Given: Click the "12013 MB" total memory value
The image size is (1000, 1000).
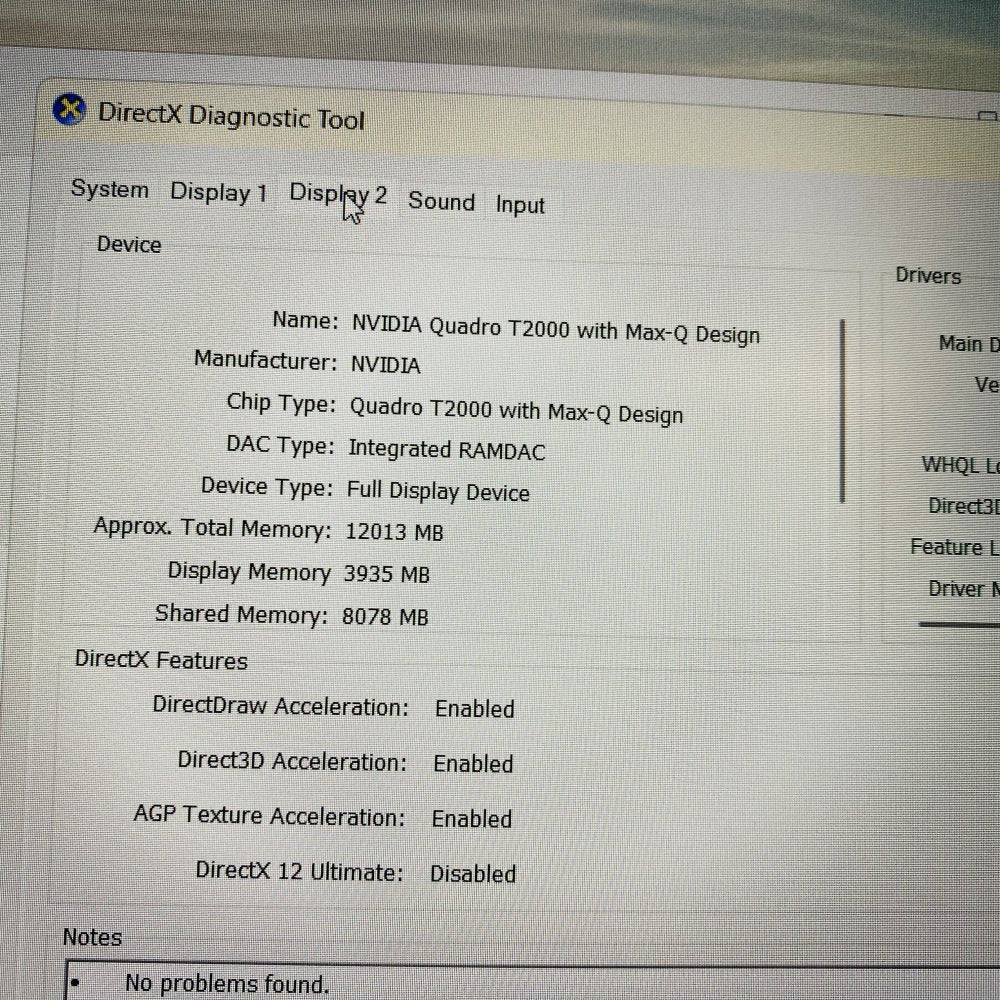Looking at the screenshot, I should pos(394,531).
